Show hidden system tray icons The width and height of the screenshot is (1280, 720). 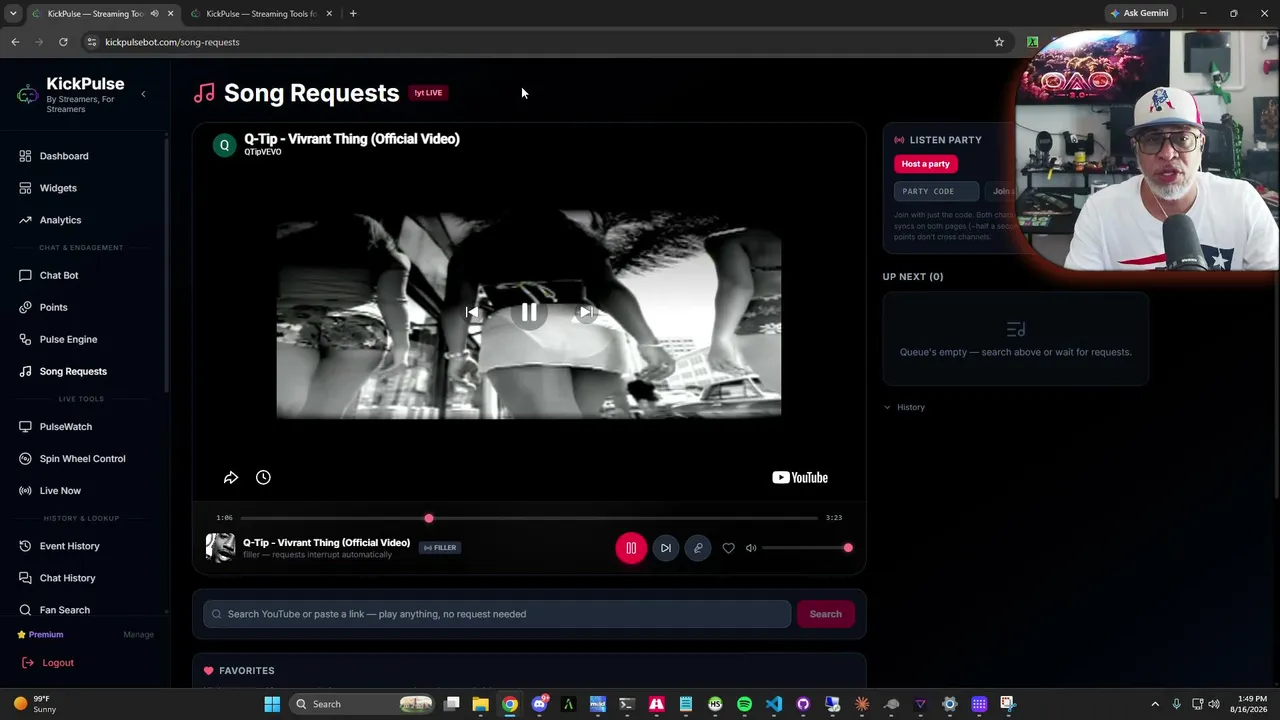(1155, 704)
